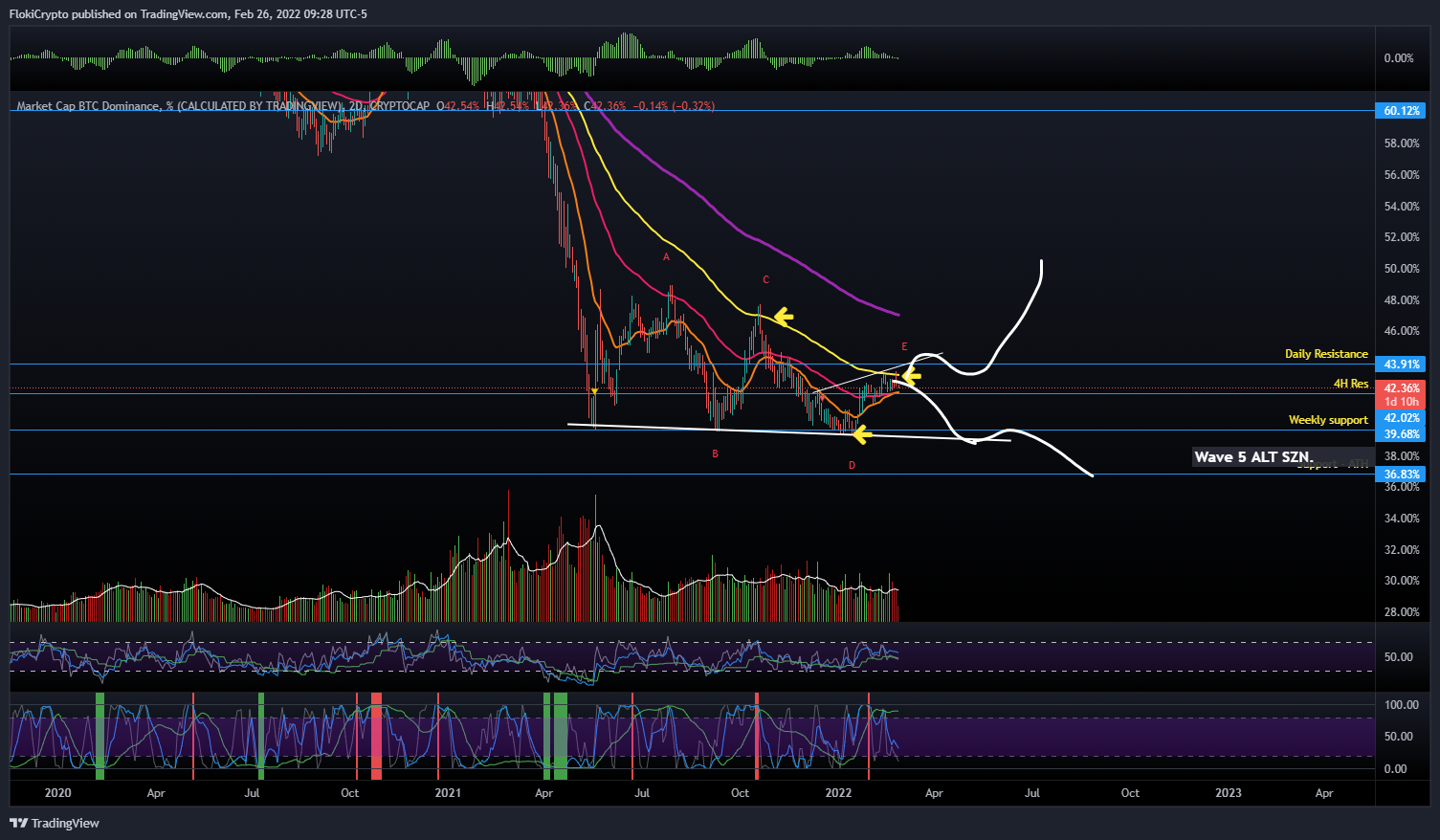1440x840 pixels.
Task: Click the 2D interval in the chart legend
Action: pyautogui.click(x=356, y=106)
